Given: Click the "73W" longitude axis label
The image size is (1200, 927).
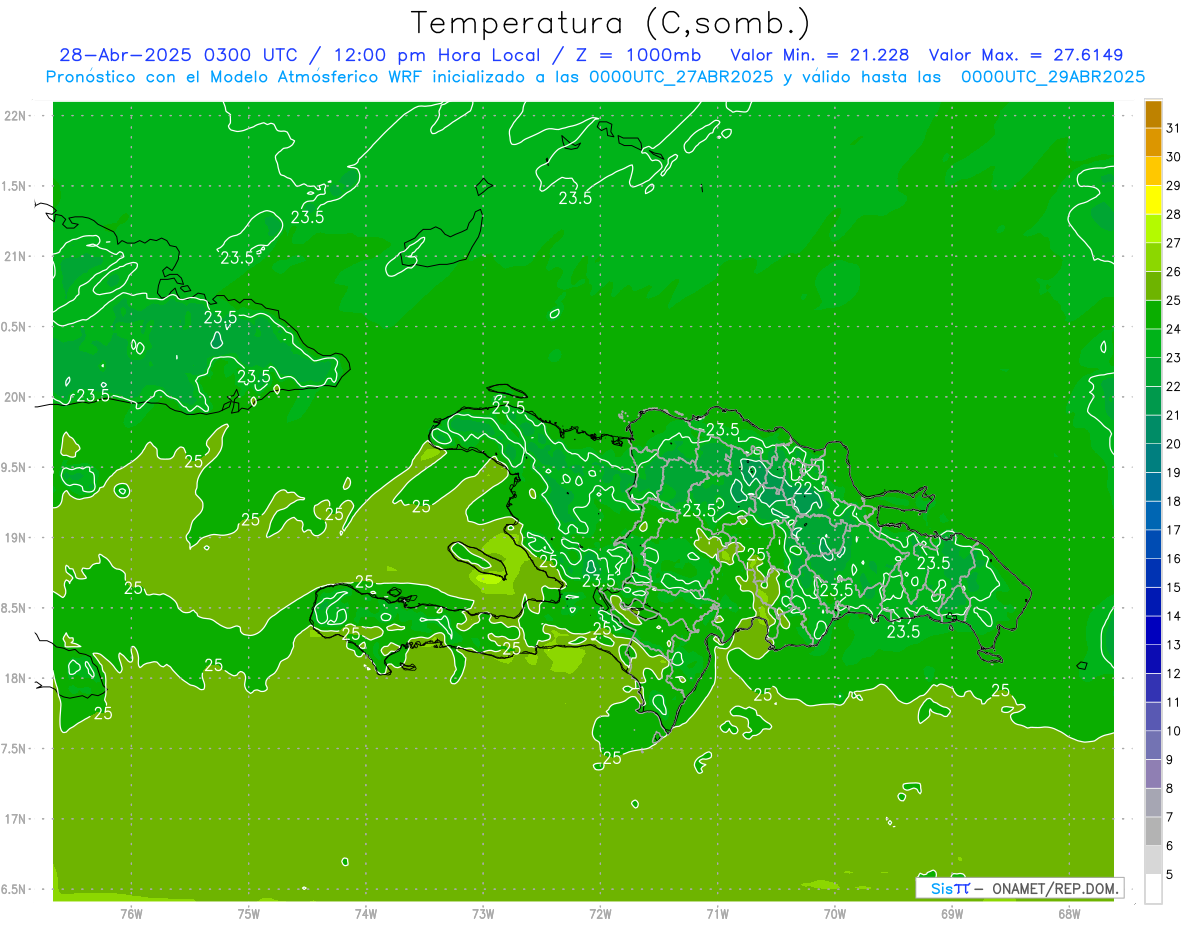Looking at the screenshot, I should [x=483, y=914].
